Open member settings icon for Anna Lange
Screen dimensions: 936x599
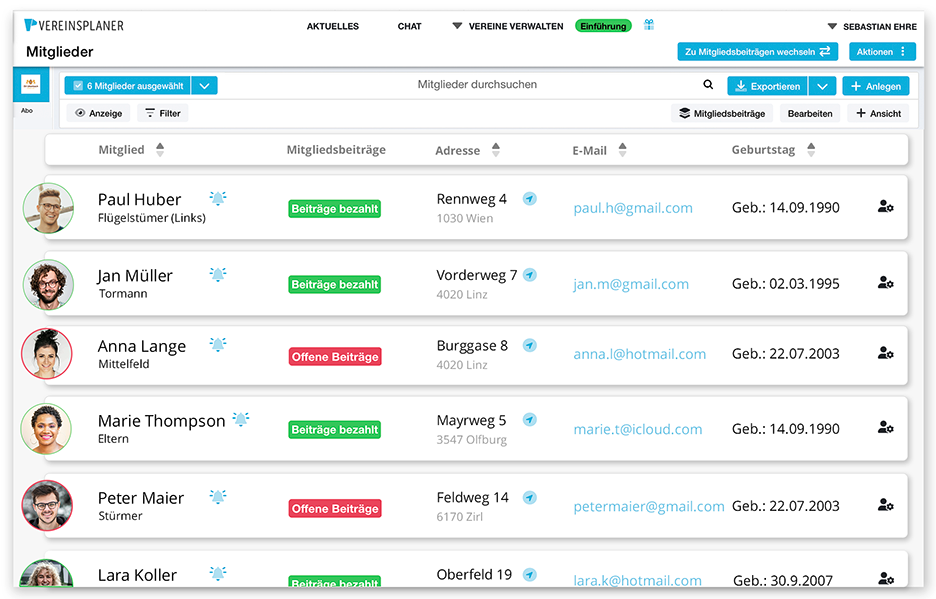[885, 353]
